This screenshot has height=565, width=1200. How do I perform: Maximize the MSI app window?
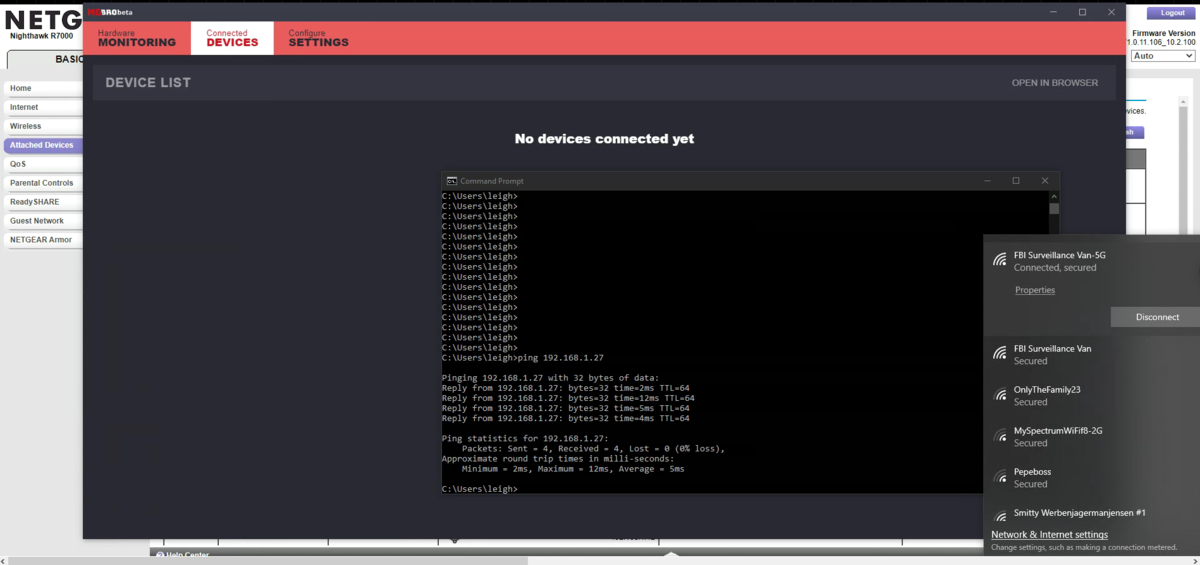pos(1082,12)
